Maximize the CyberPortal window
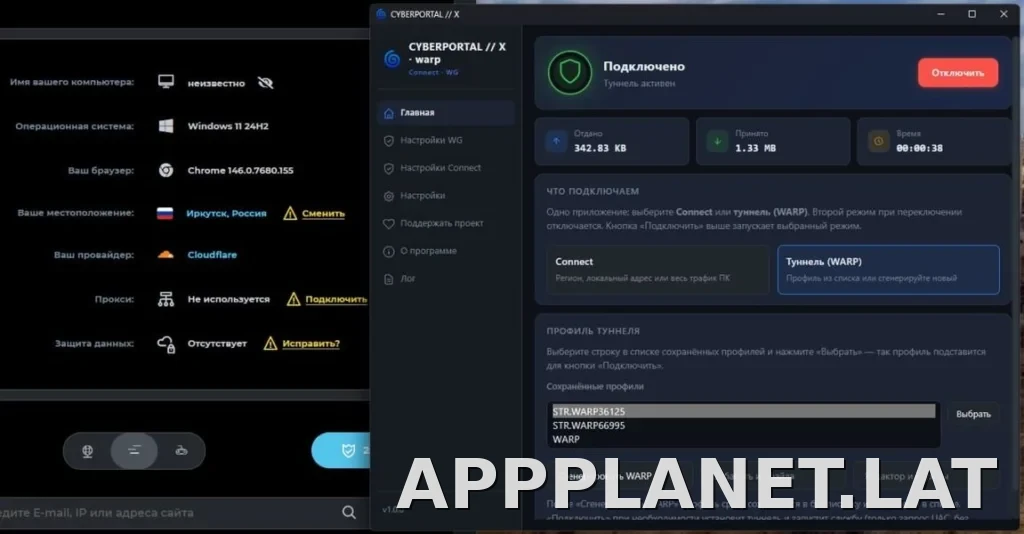 [972, 14]
